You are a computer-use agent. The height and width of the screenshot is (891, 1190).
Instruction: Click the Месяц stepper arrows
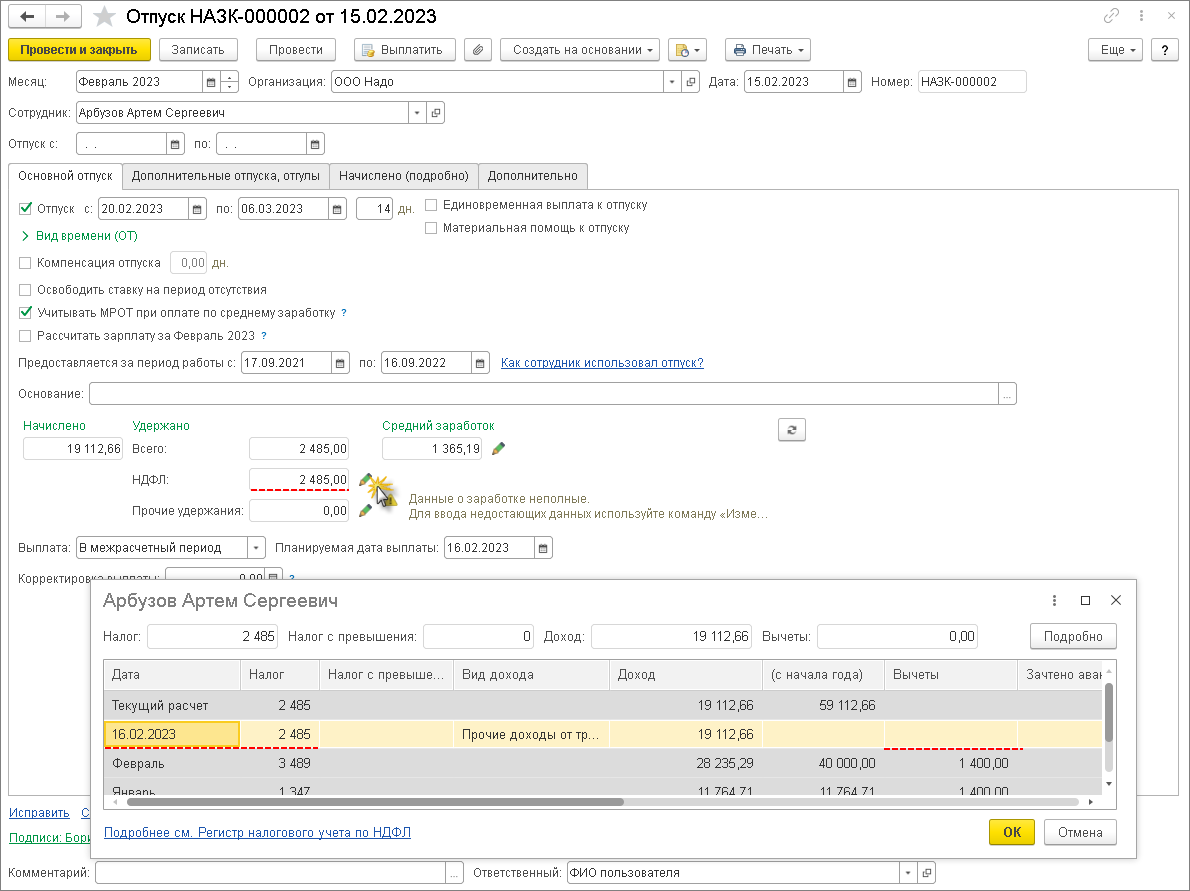(x=229, y=82)
